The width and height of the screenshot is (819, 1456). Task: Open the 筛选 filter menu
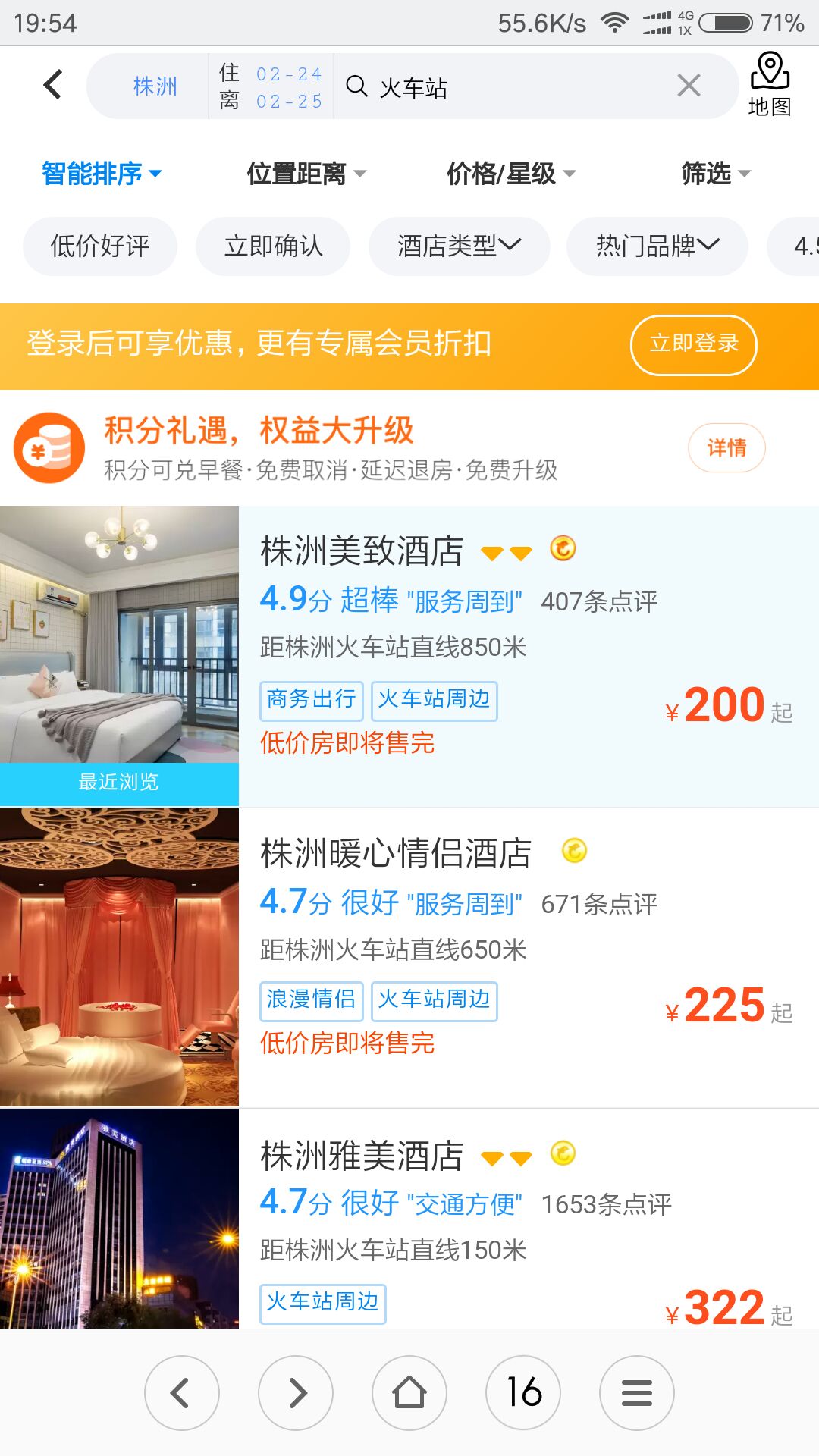pyautogui.click(x=716, y=174)
